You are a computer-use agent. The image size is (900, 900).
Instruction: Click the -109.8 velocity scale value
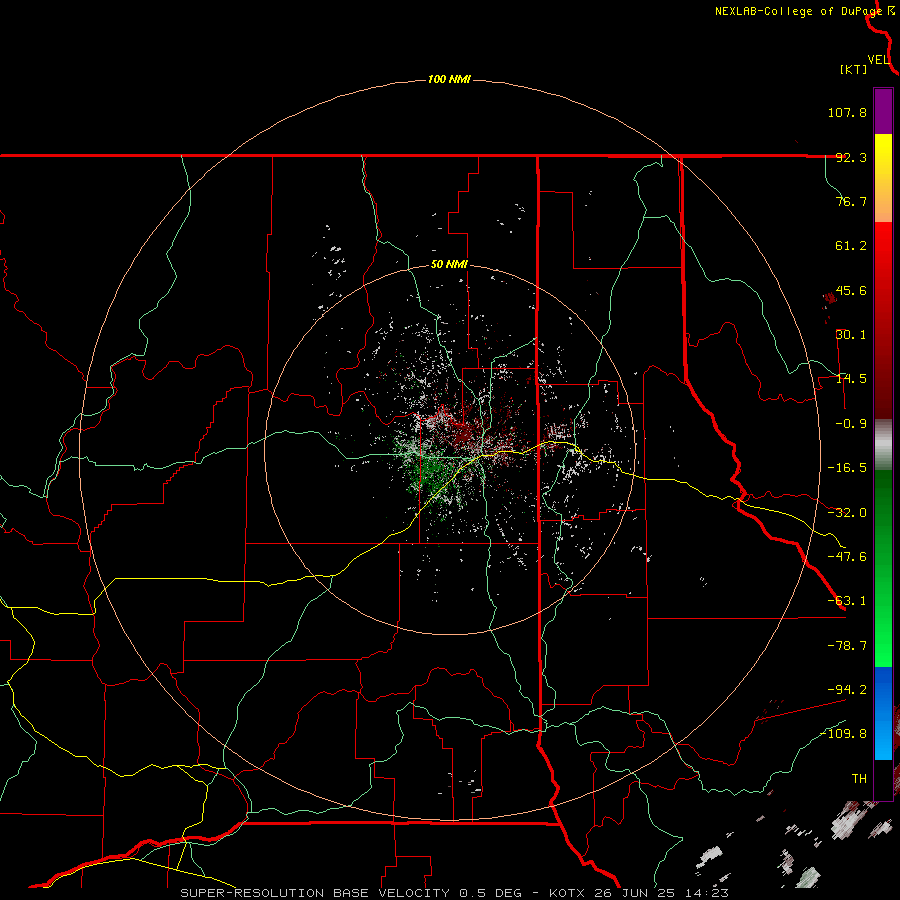[843, 734]
